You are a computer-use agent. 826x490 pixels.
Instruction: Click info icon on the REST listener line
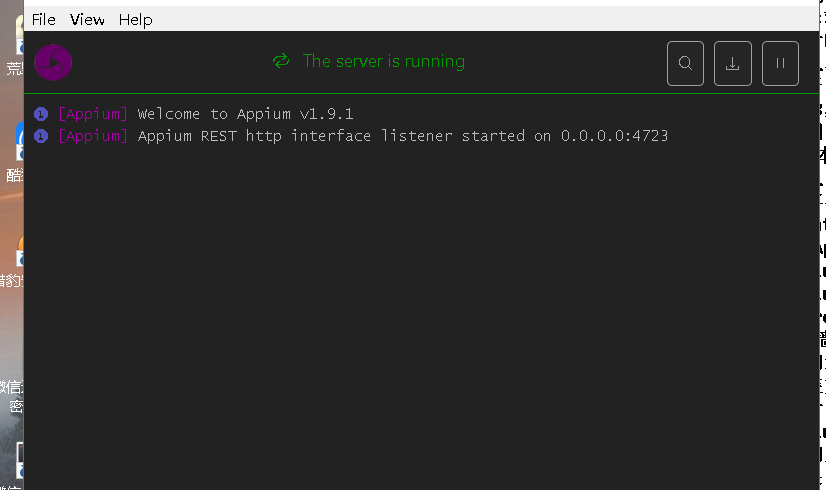click(x=41, y=136)
